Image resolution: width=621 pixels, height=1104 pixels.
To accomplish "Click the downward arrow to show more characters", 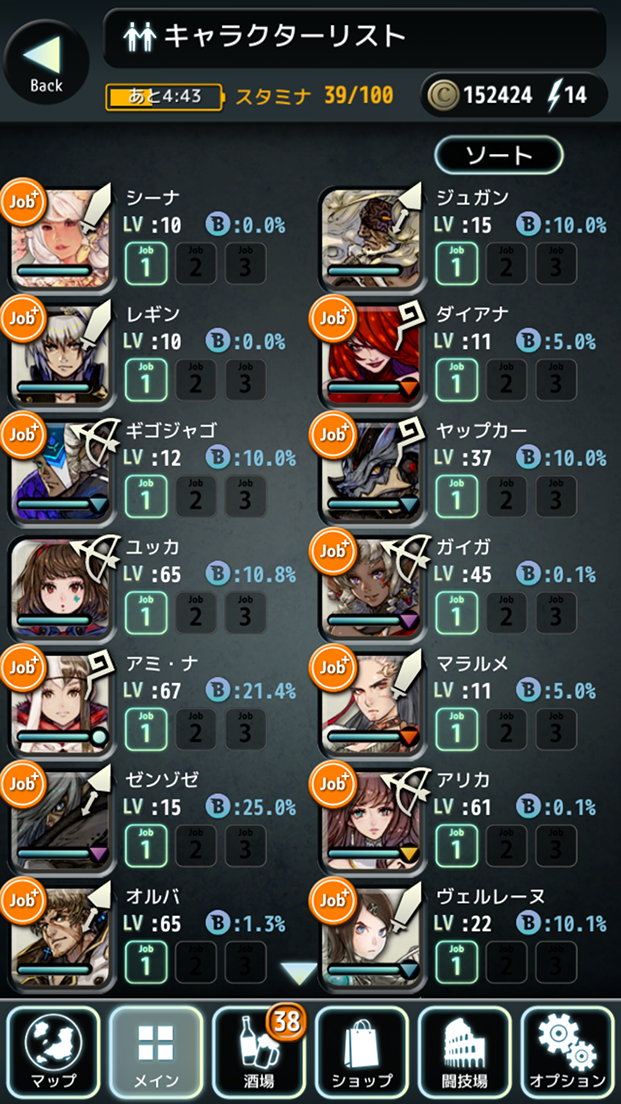I will click(299, 972).
